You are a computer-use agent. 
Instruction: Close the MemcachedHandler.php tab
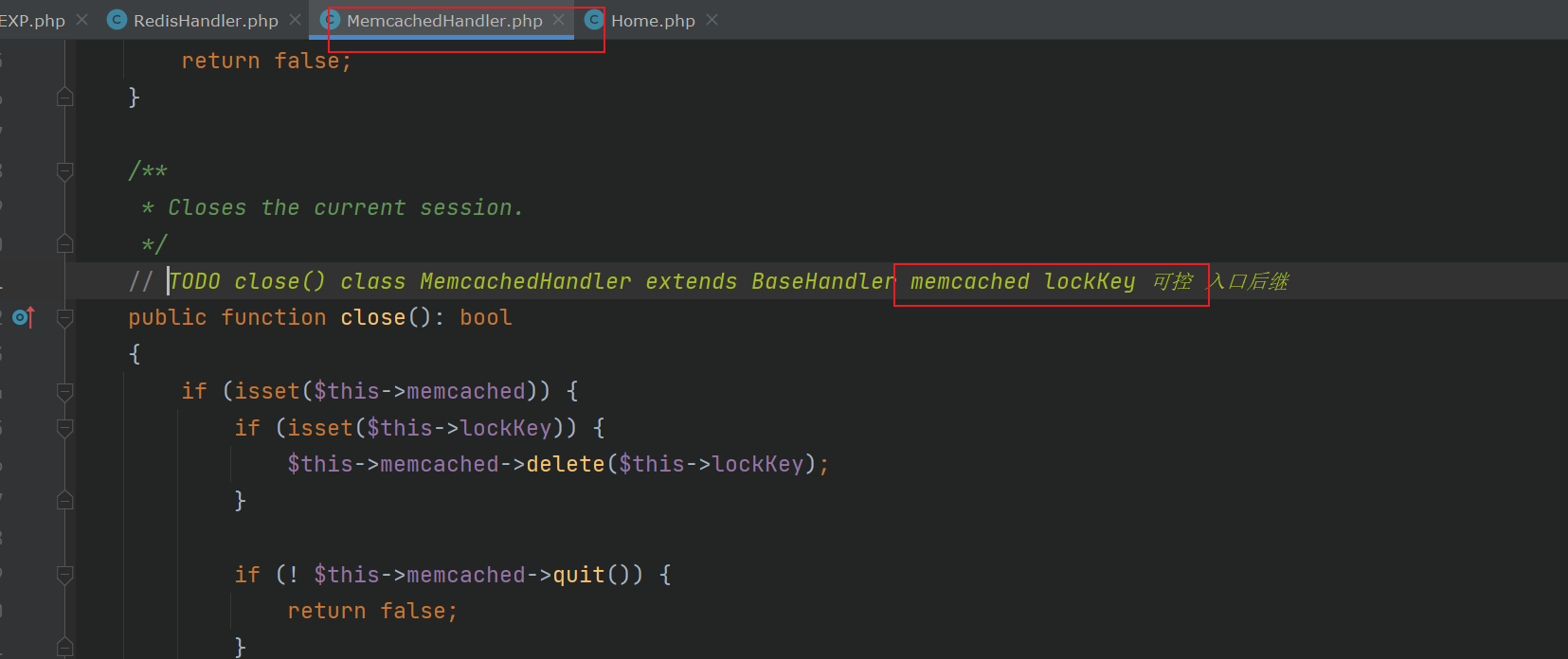559,20
